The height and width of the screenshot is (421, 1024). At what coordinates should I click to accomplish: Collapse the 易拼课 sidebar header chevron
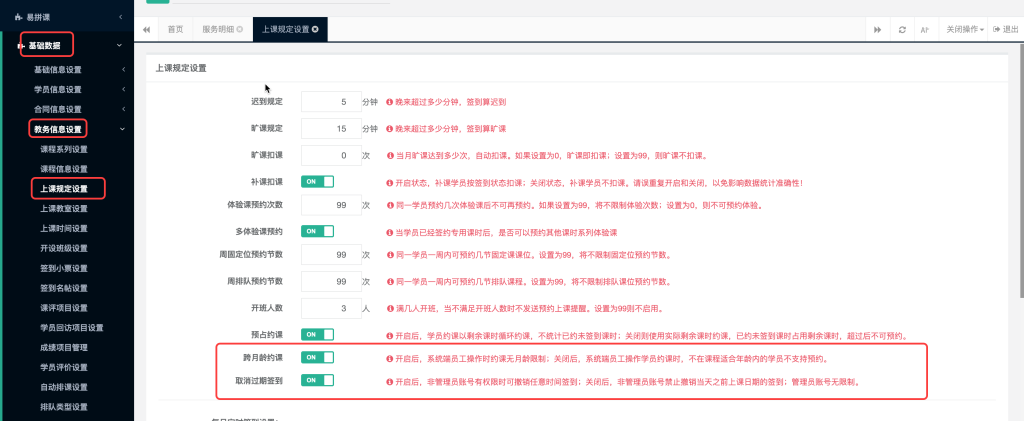tap(121, 16)
